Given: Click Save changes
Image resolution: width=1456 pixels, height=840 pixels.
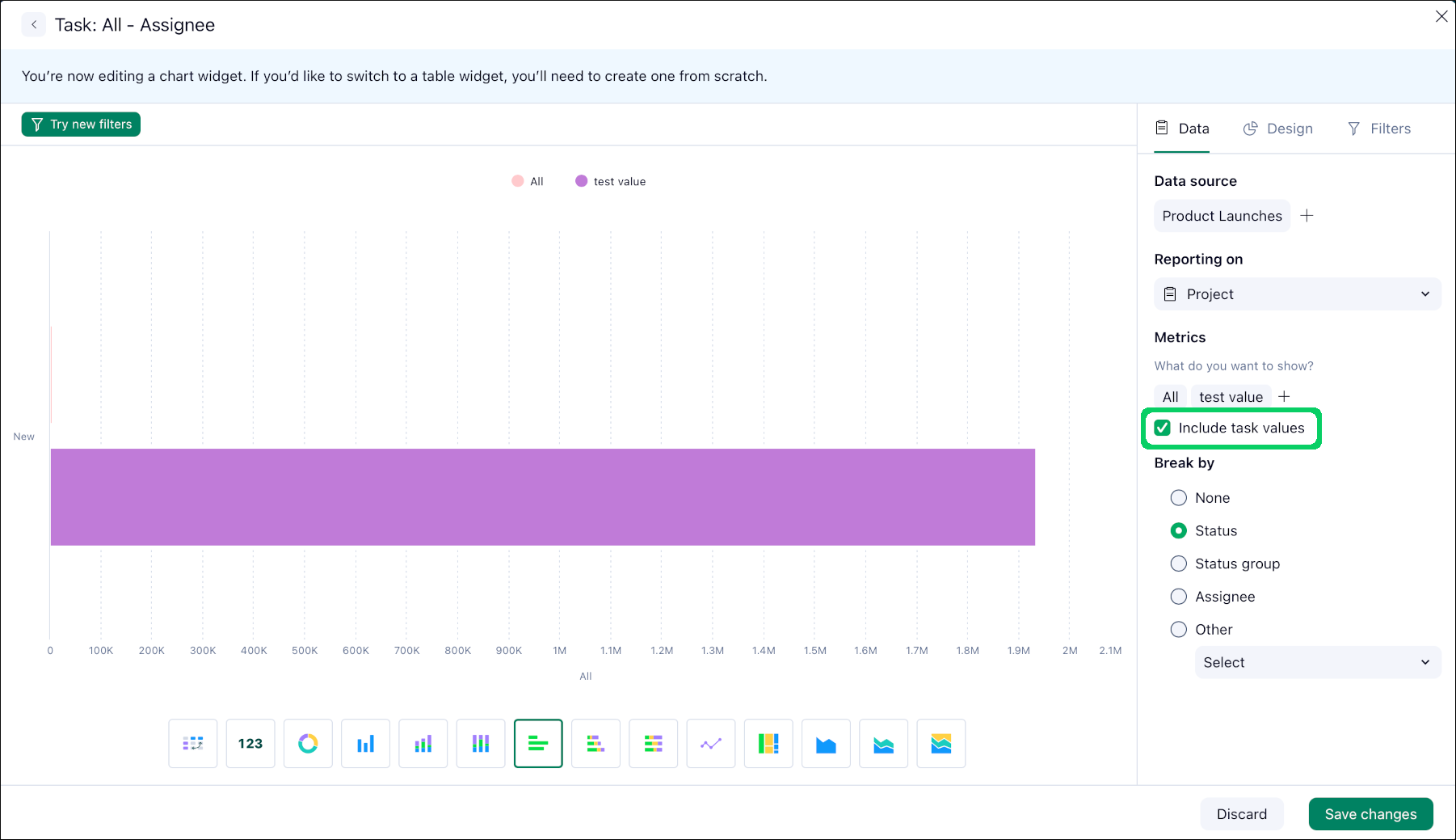Looking at the screenshot, I should tap(1370, 813).
